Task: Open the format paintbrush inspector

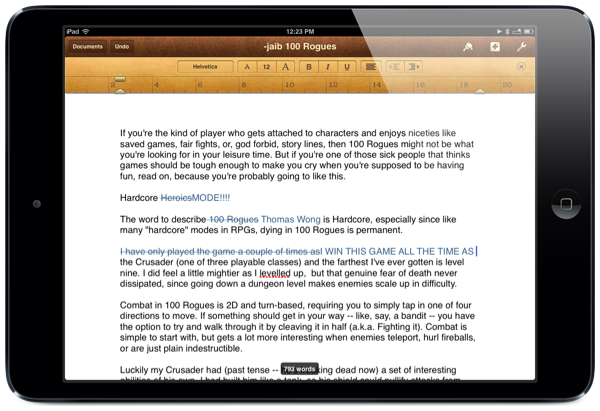Action: pyautogui.click(x=468, y=47)
